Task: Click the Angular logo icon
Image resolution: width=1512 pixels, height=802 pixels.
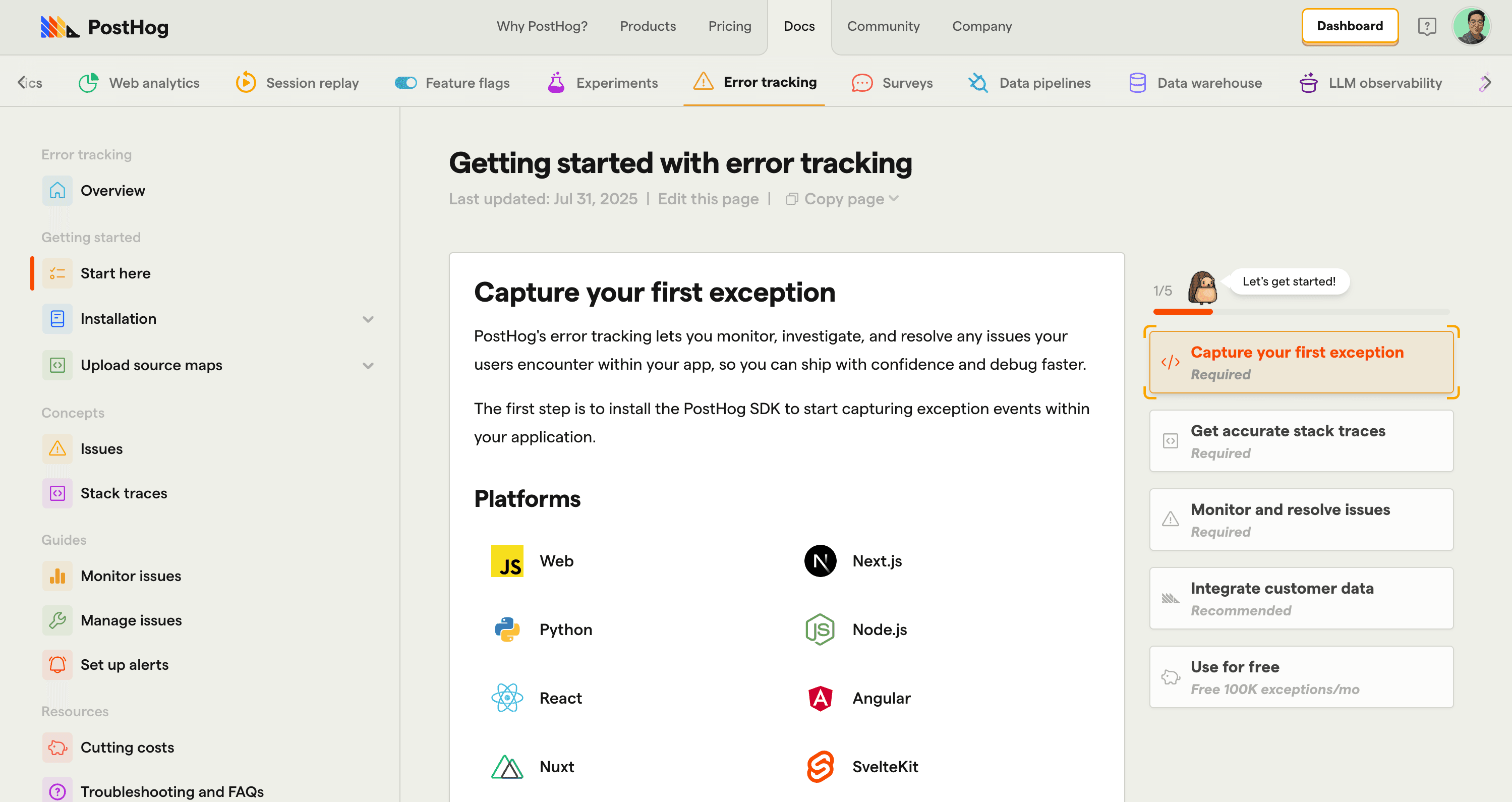Action: point(820,699)
